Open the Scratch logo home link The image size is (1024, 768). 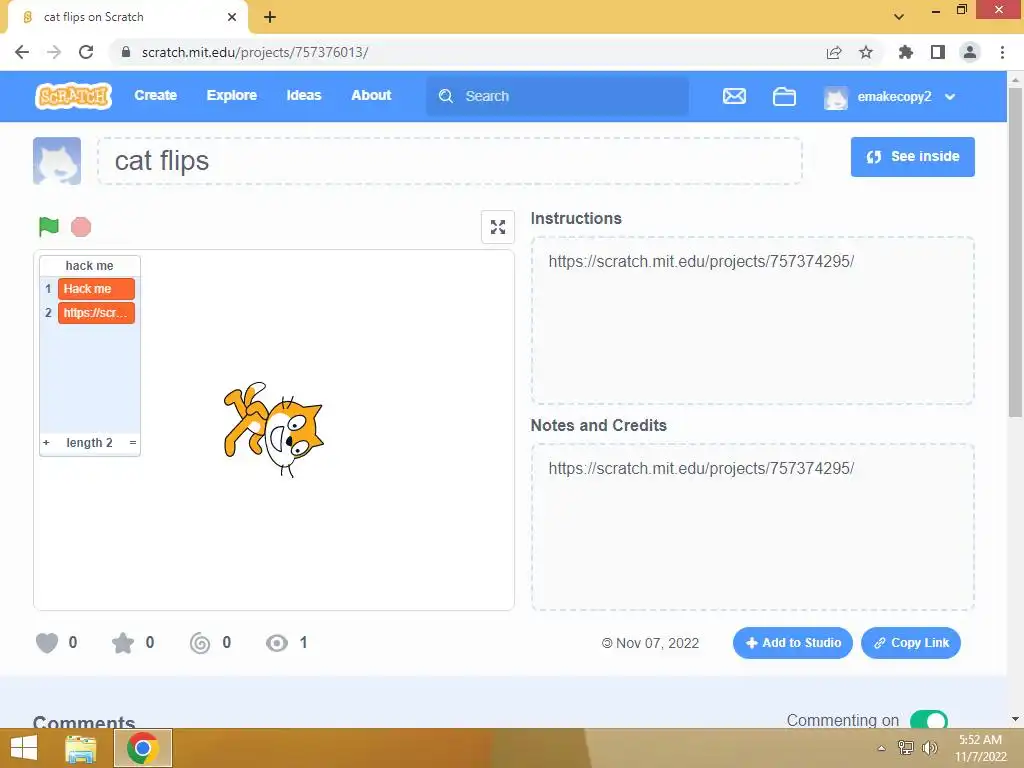(73, 96)
